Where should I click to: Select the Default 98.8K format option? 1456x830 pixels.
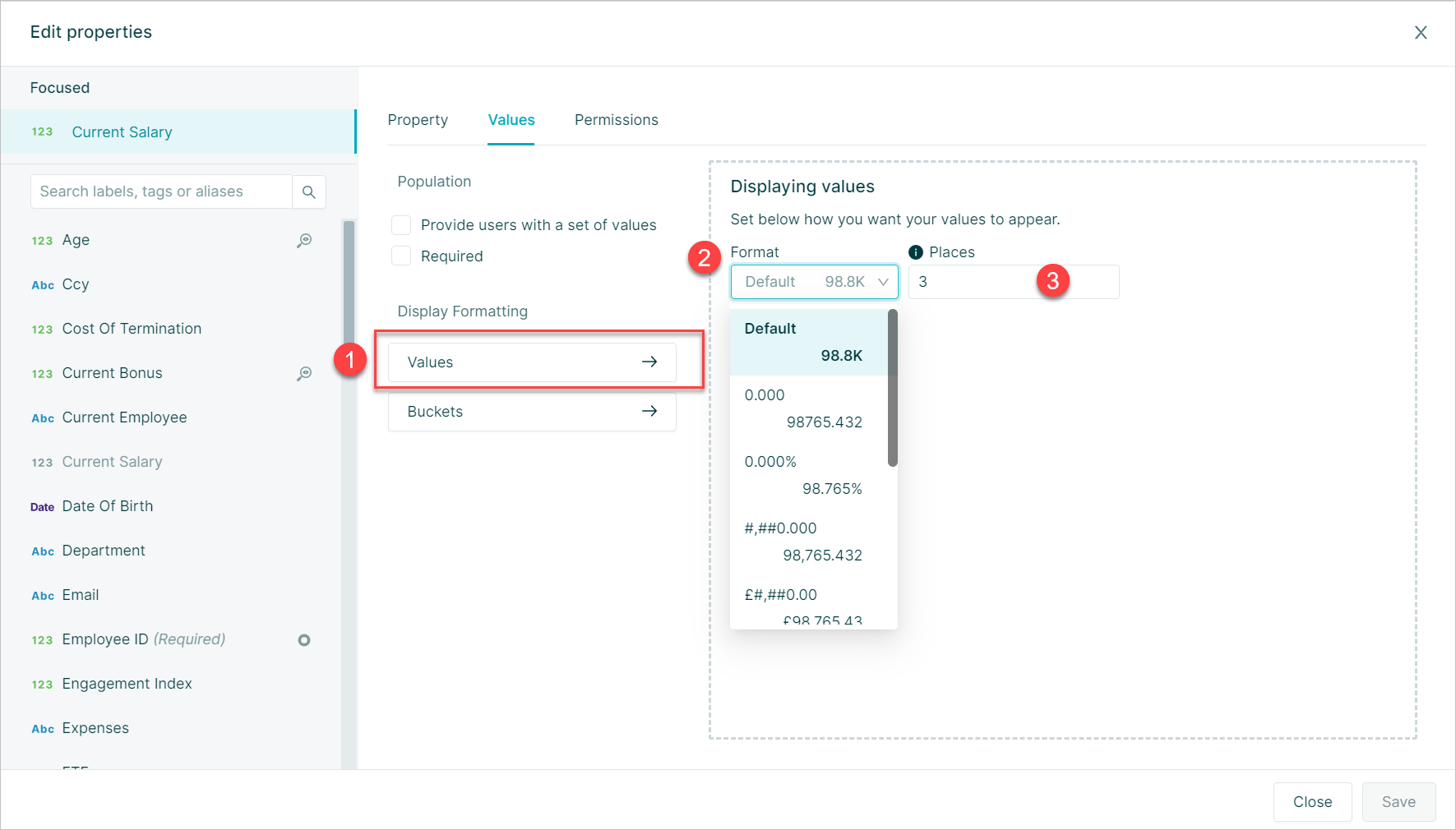[810, 342]
